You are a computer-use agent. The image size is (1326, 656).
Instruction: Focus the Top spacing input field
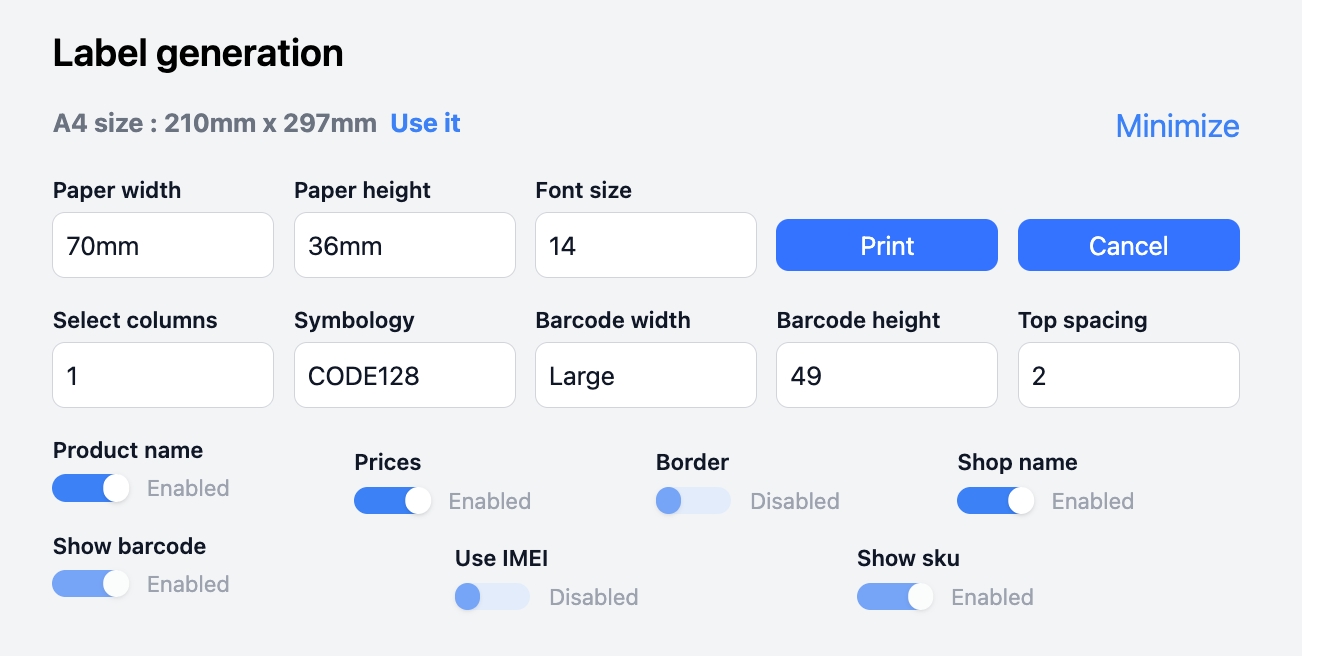tap(1128, 376)
